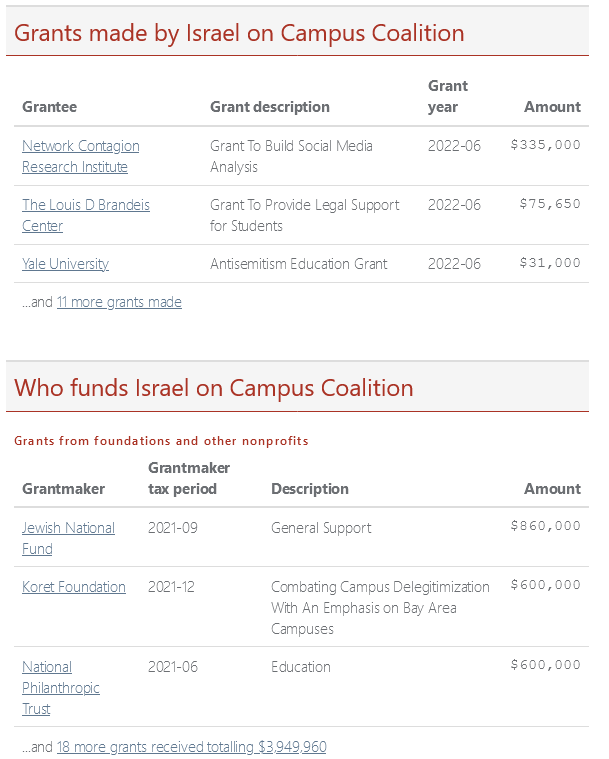Click the Who funds Israel on Campus Coalition heading

213,388
